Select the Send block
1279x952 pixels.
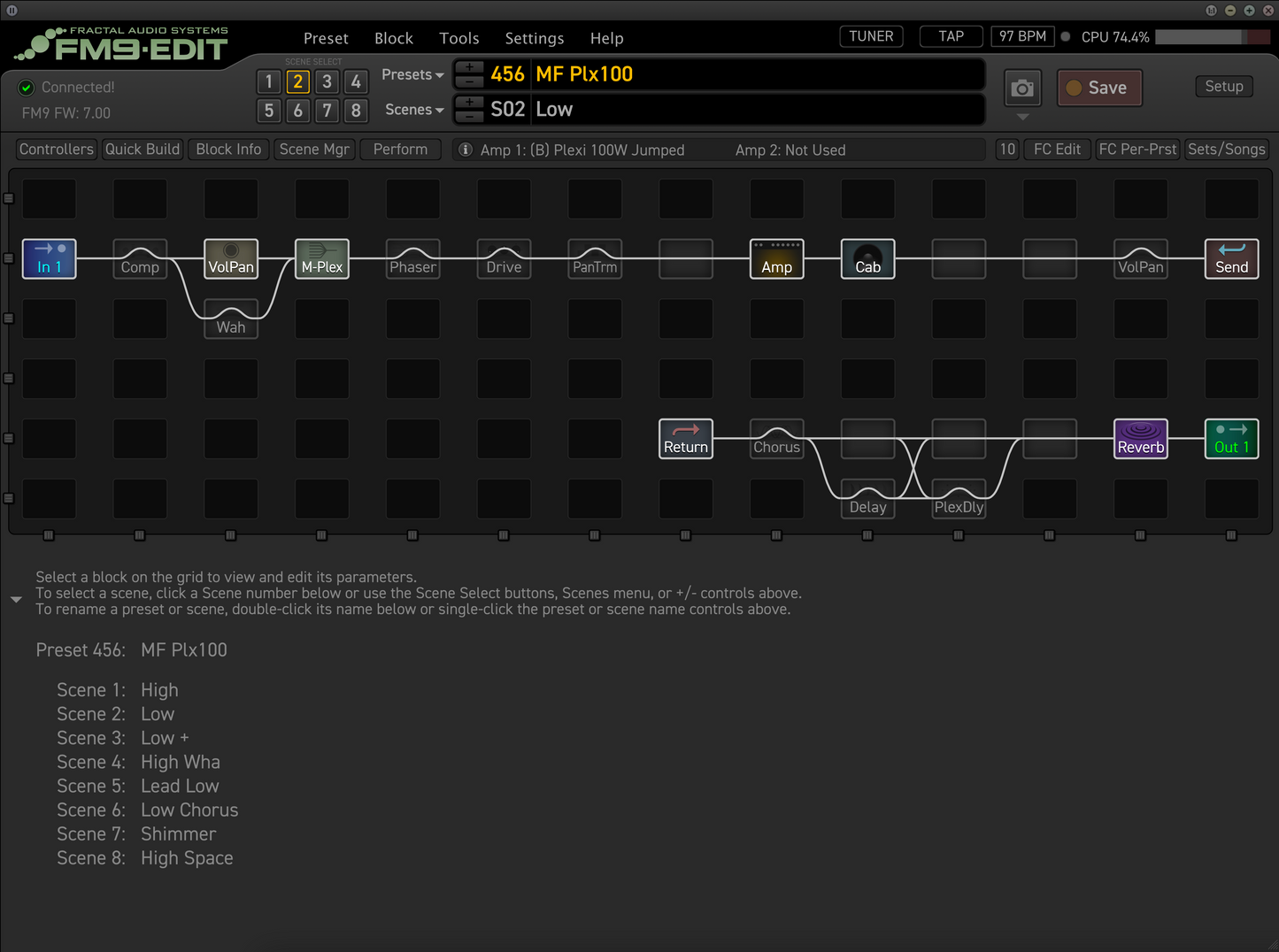pos(1232,259)
